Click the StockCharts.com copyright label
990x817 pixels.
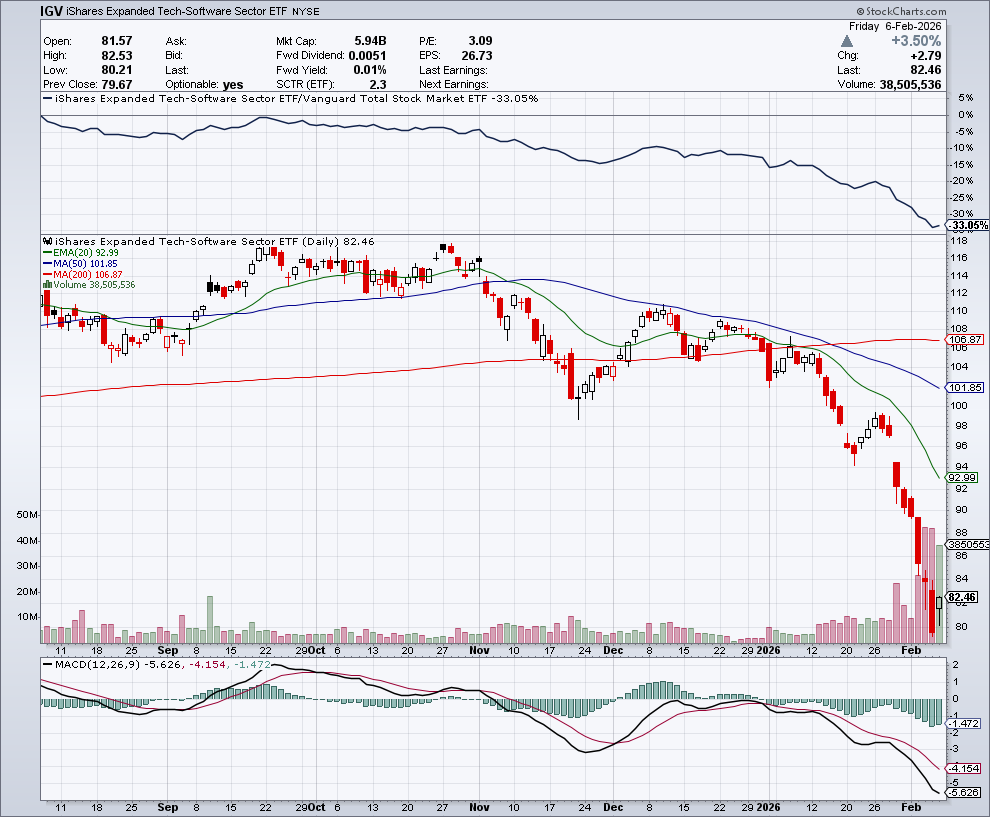[901, 11]
